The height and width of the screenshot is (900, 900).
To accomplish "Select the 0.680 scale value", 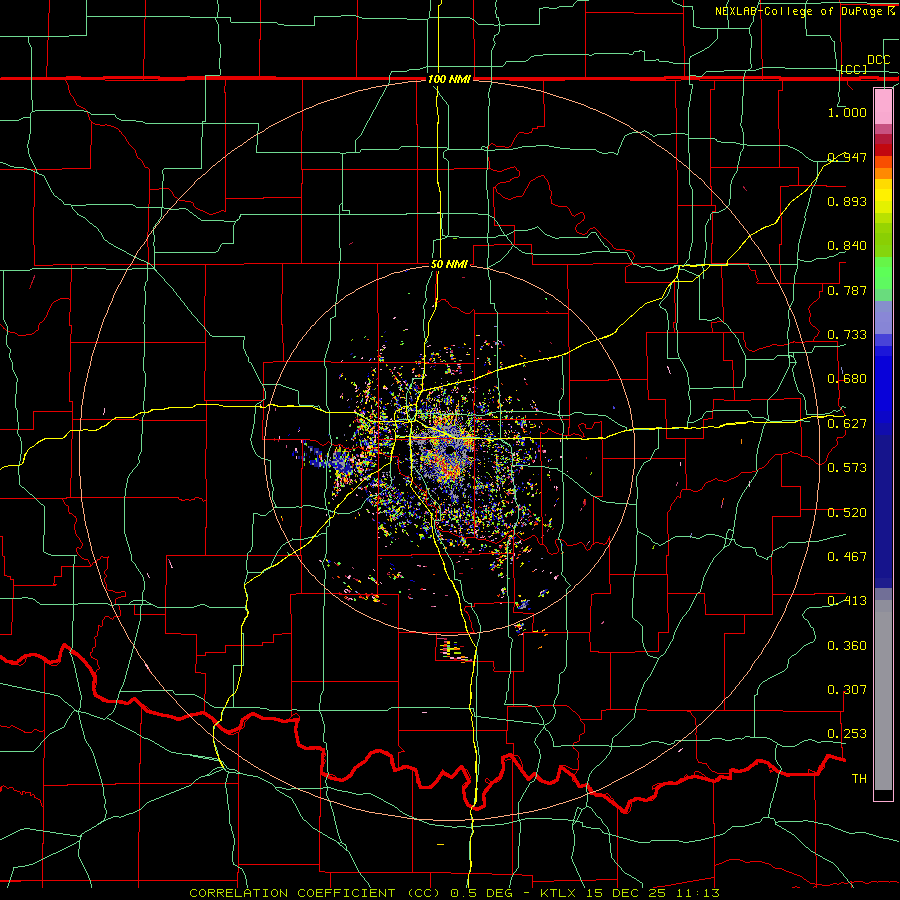I will coord(847,379).
